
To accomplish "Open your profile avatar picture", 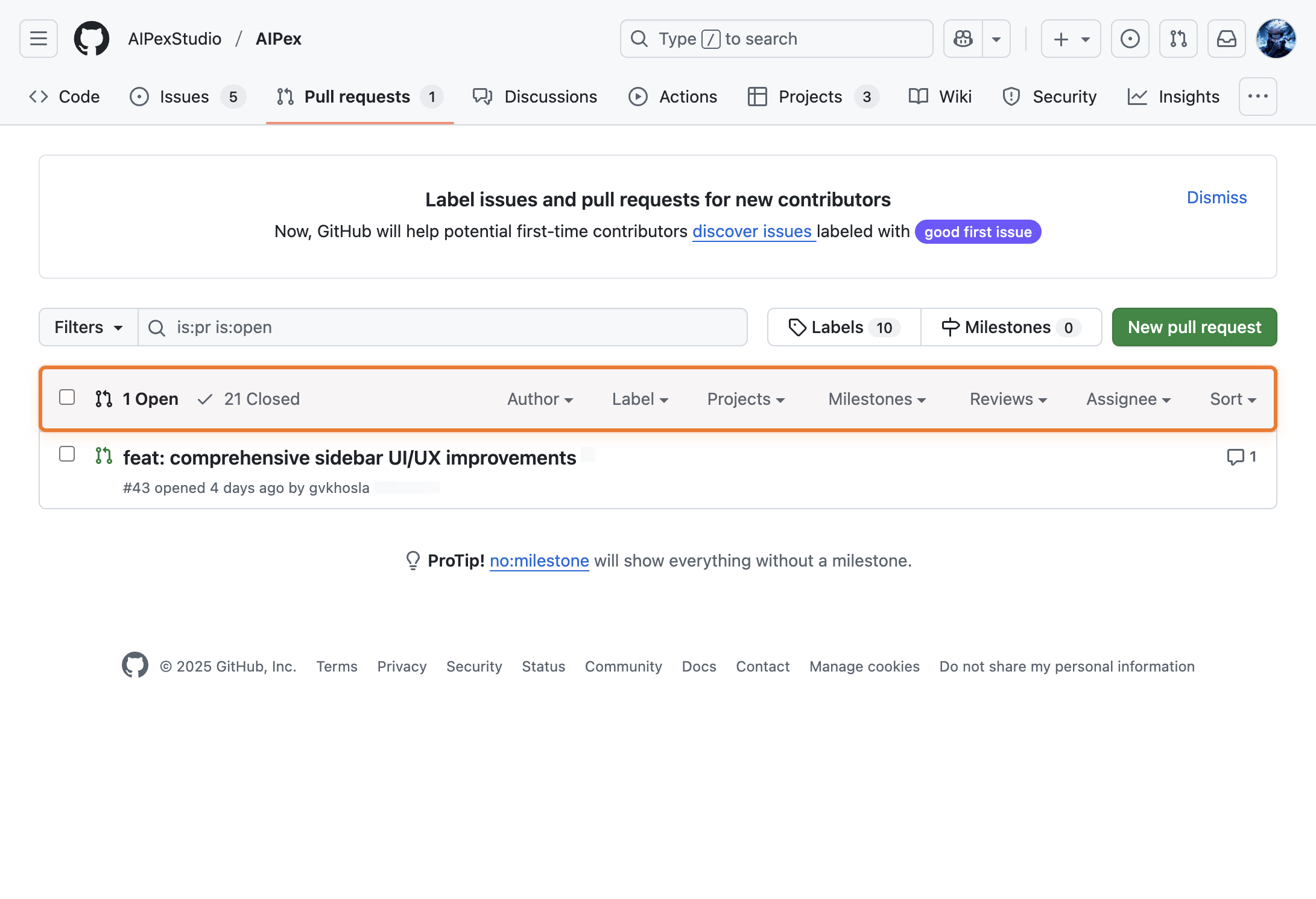I will [x=1277, y=38].
